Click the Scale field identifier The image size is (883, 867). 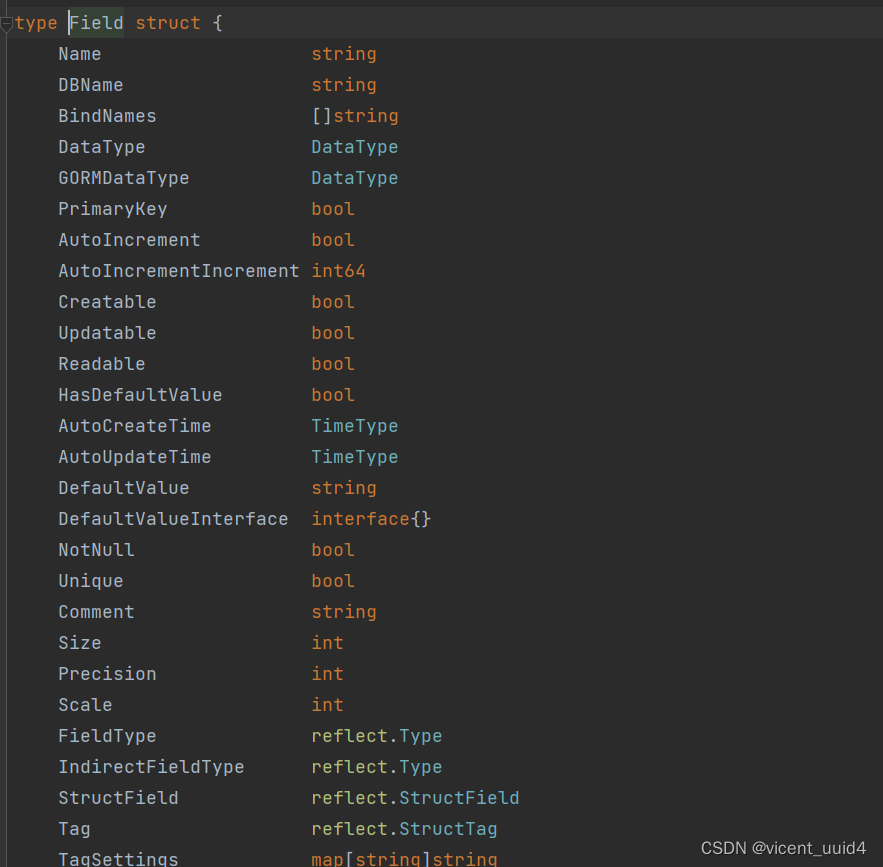point(86,704)
